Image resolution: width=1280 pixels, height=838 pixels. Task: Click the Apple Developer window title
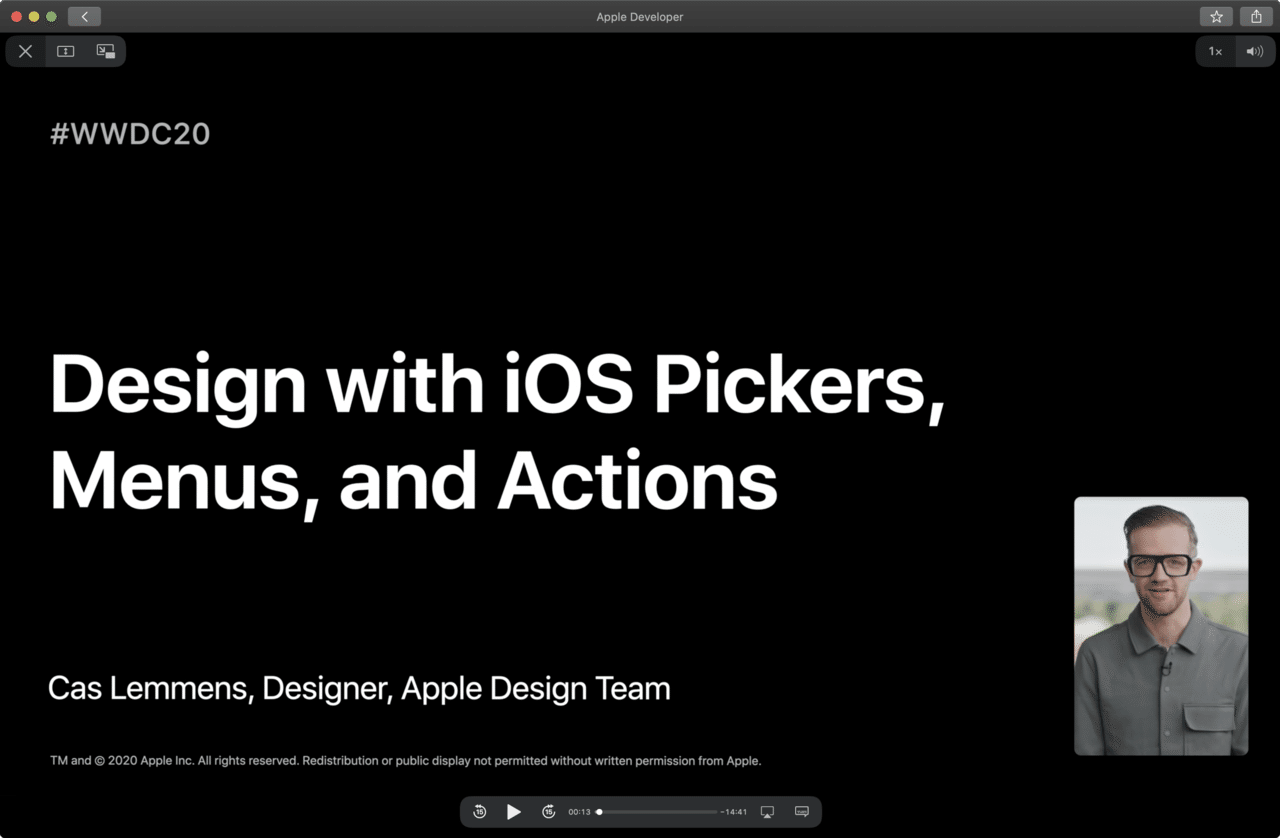click(640, 17)
